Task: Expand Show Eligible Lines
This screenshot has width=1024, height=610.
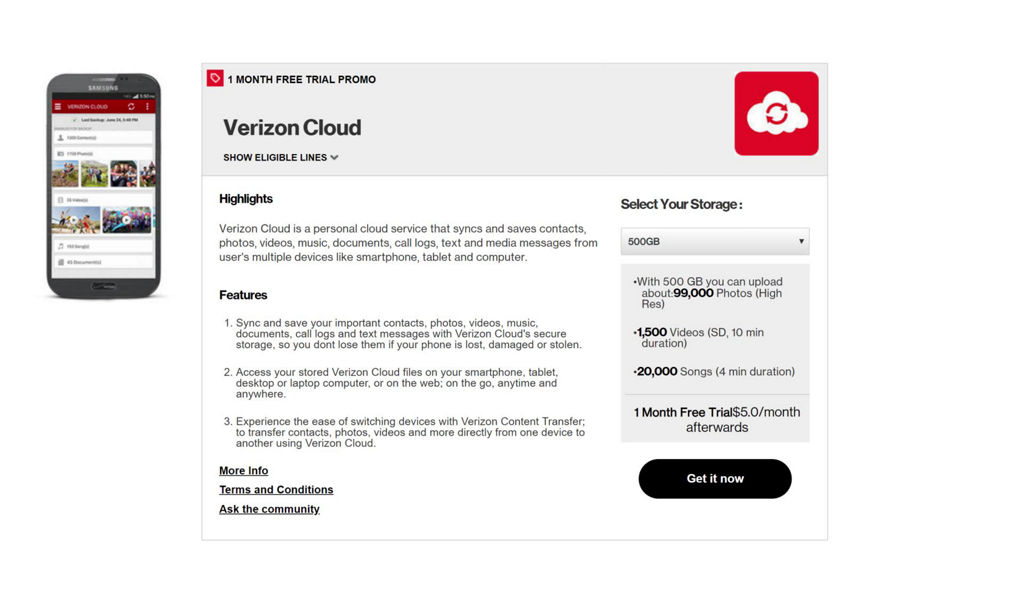Action: [x=281, y=158]
